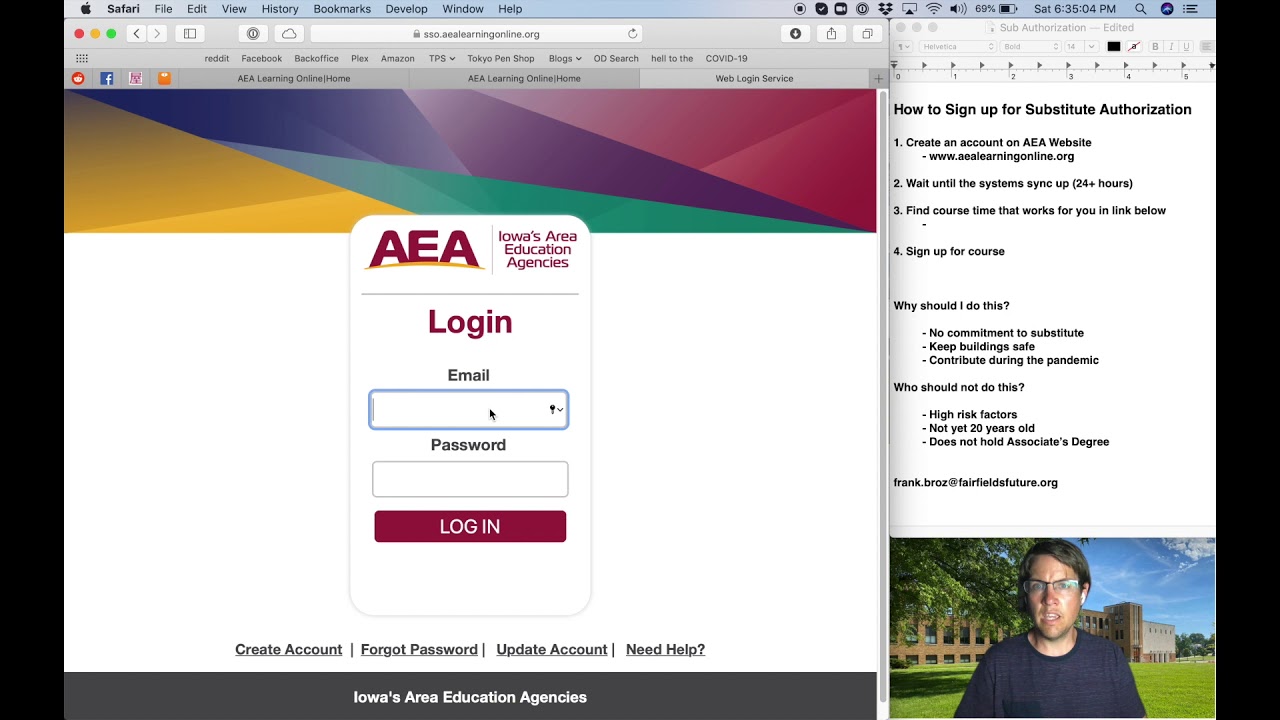Open the TPS bookmarks folder dropdown
Image resolution: width=1280 pixels, height=720 pixels.
[442, 58]
